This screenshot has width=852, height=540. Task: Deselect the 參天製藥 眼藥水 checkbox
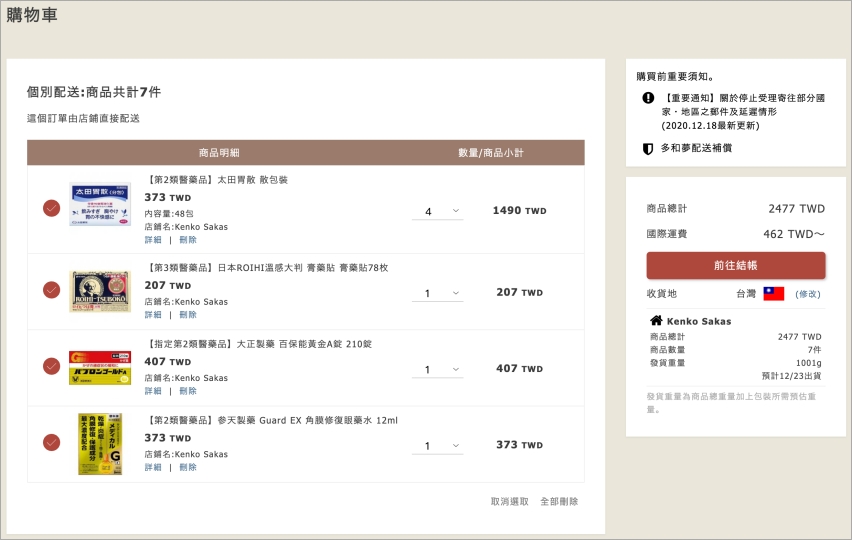point(51,442)
